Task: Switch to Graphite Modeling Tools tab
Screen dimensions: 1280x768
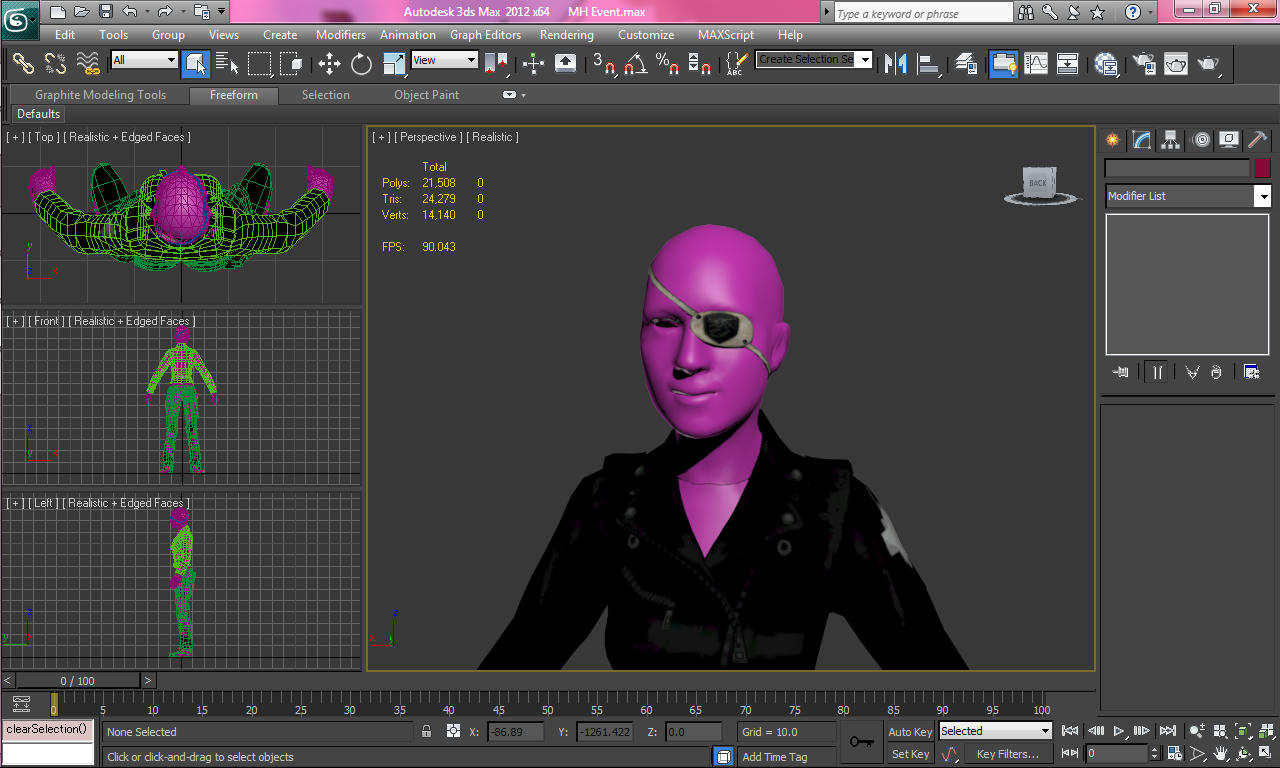Action: click(101, 95)
